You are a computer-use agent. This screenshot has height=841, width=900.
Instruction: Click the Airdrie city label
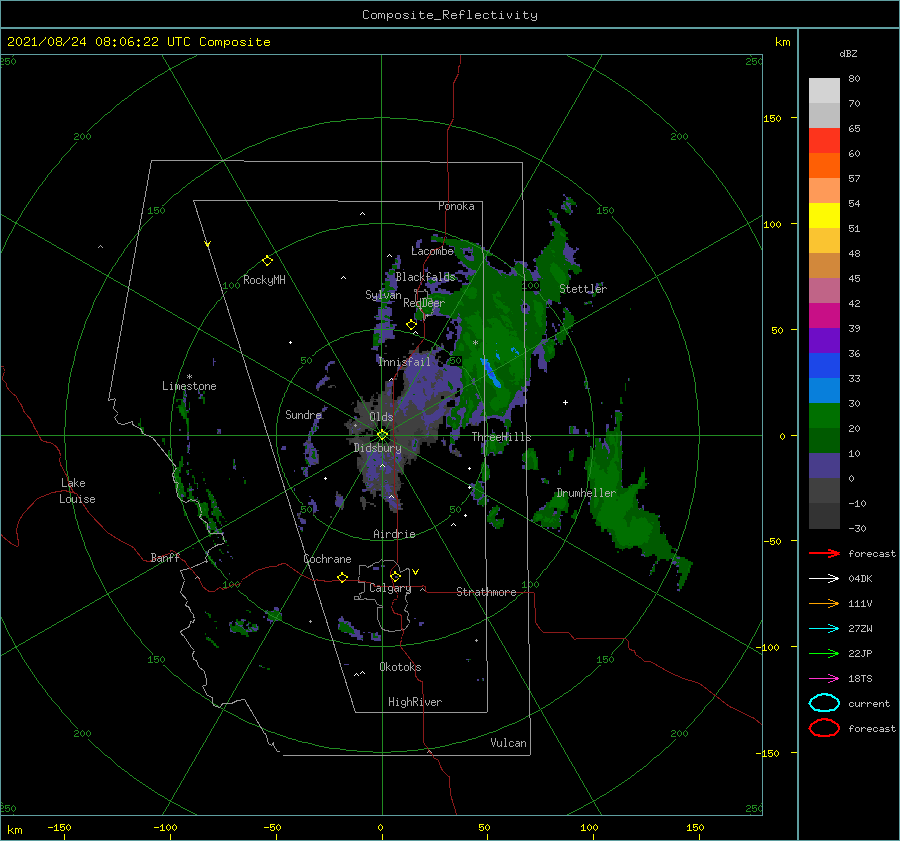tap(394, 534)
